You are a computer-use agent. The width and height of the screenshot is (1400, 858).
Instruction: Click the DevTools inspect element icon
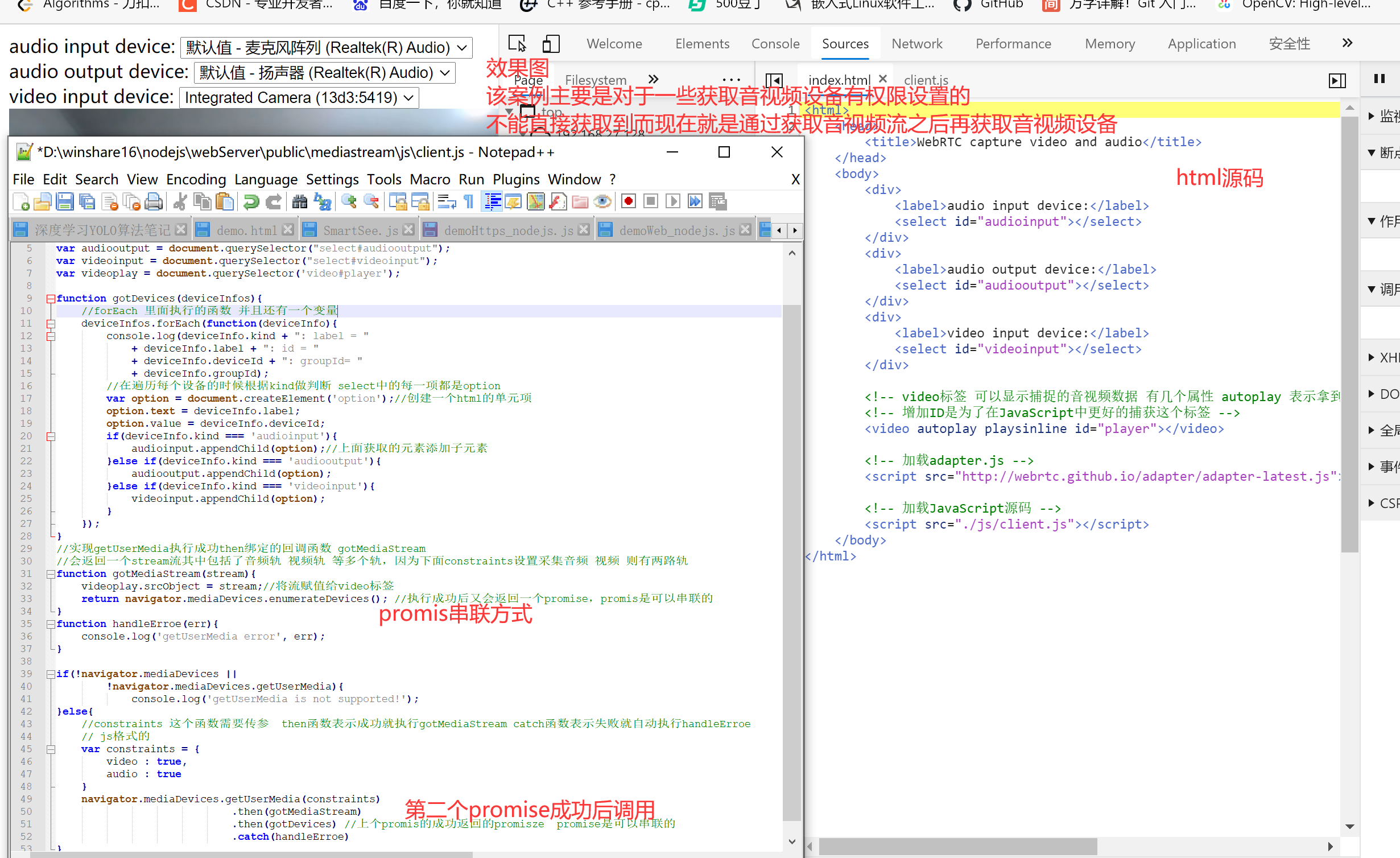(x=517, y=44)
